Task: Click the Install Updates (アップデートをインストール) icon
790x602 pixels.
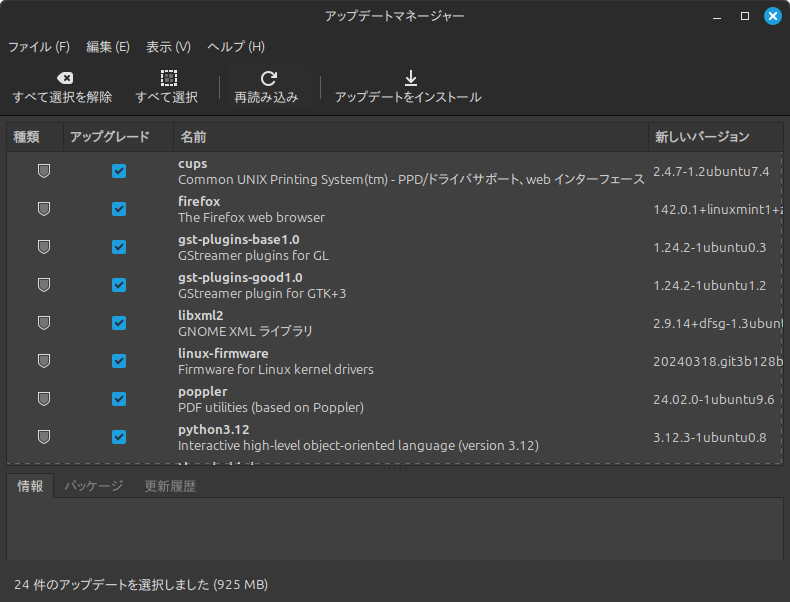Action: click(x=409, y=78)
